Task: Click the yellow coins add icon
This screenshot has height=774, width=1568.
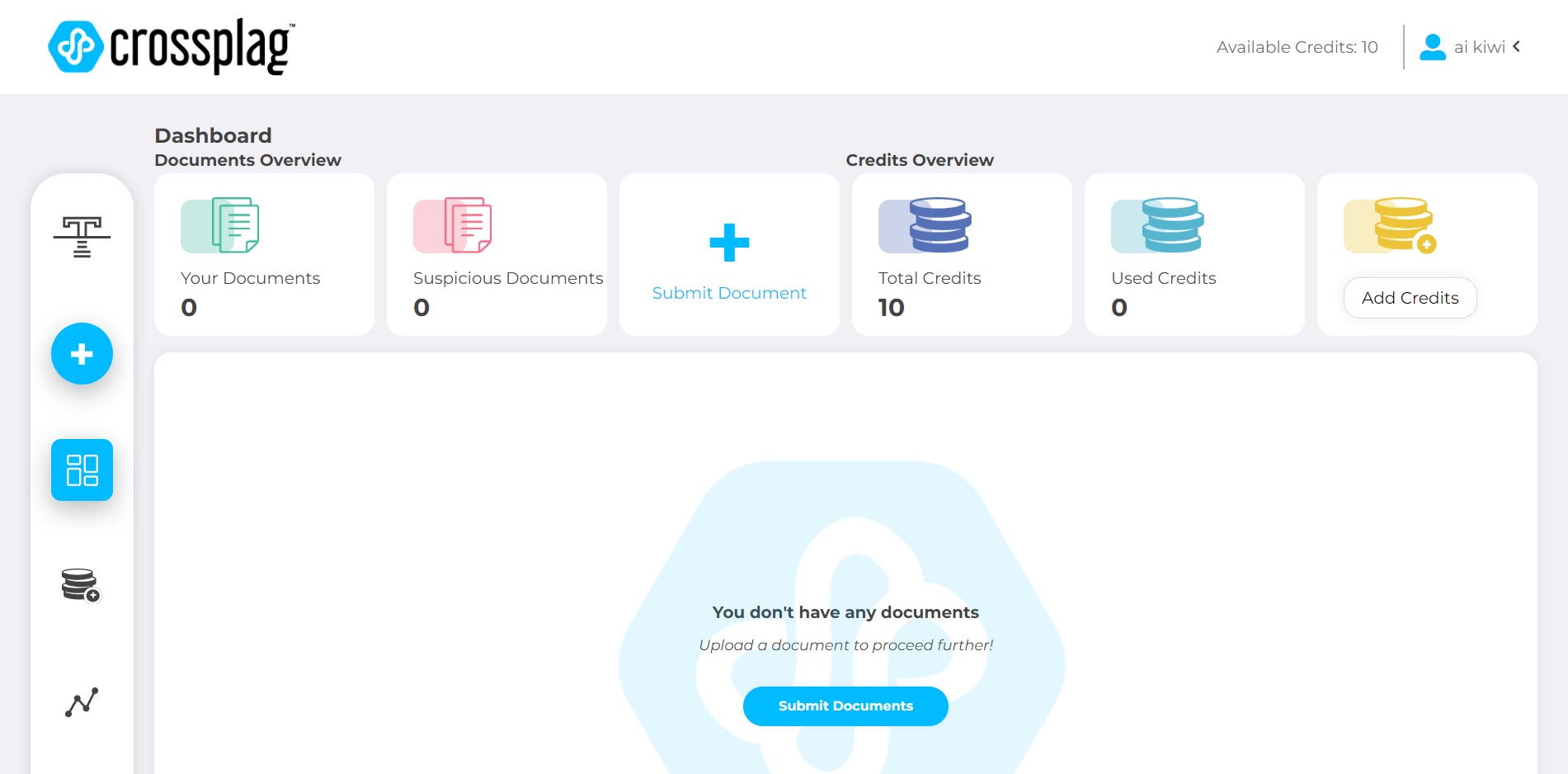Action: tap(1391, 225)
